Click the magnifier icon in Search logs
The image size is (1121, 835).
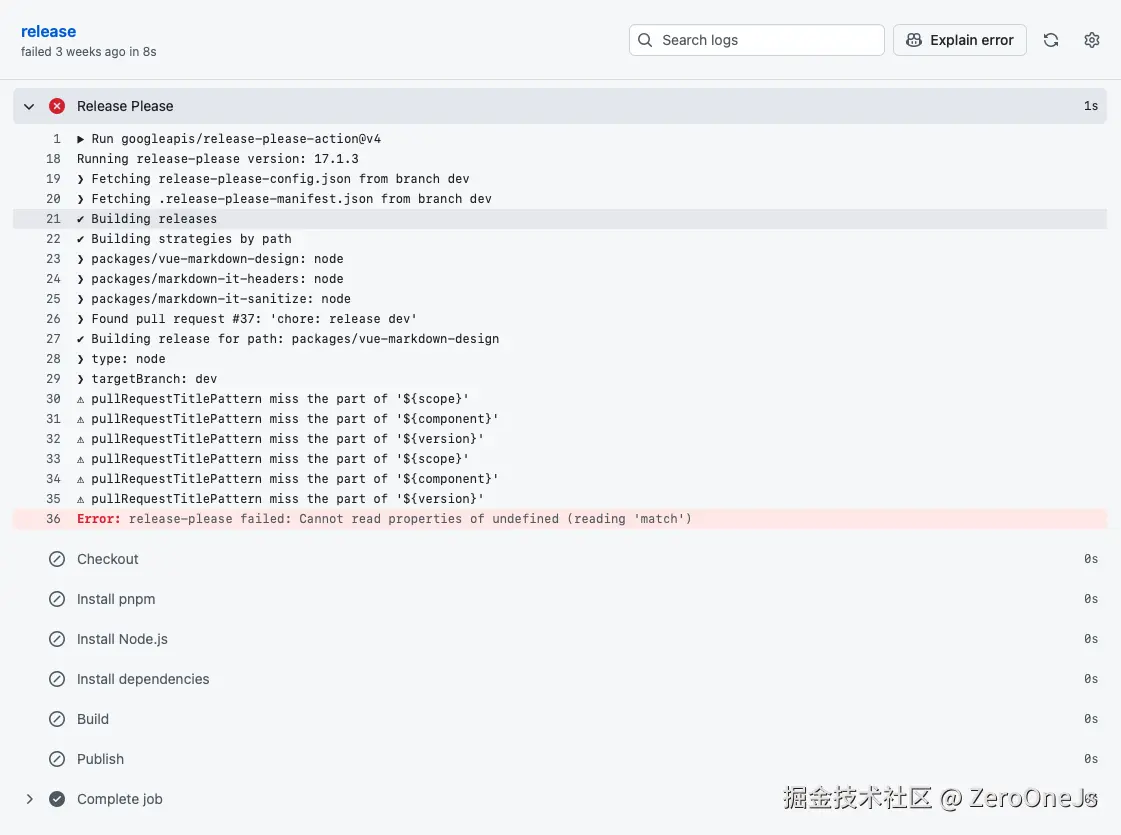(645, 40)
